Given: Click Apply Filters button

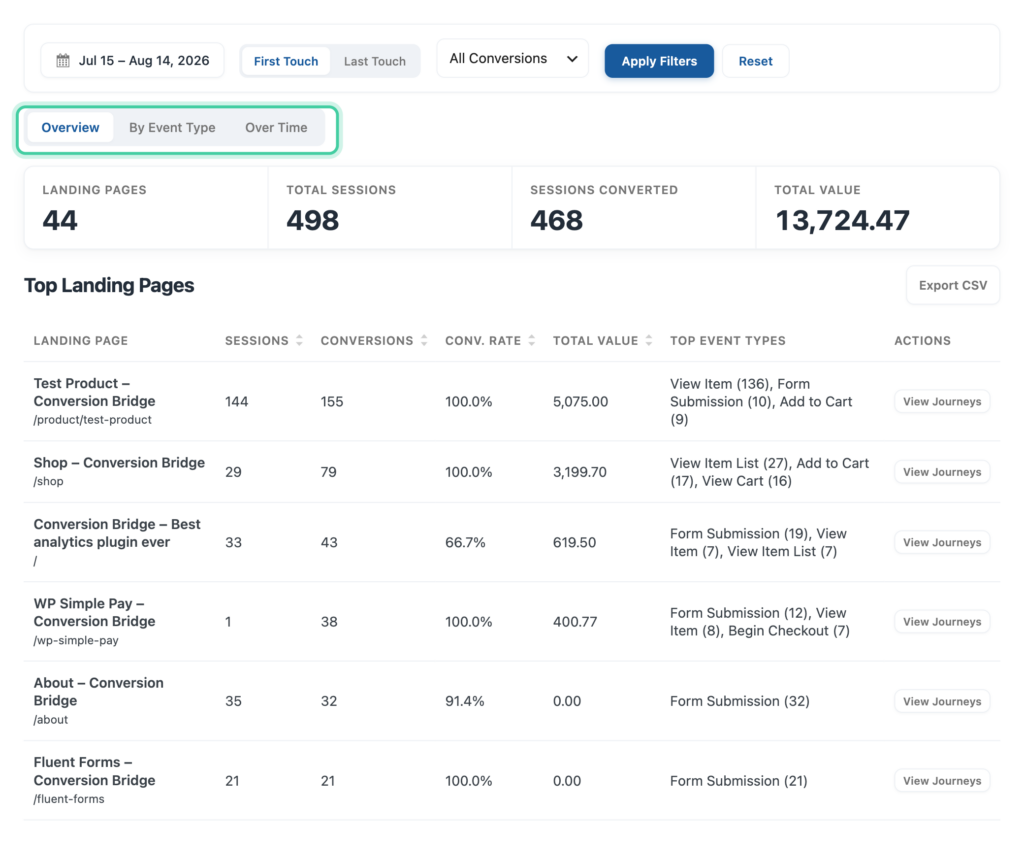Looking at the screenshot, I should click(x=659, y=61).
